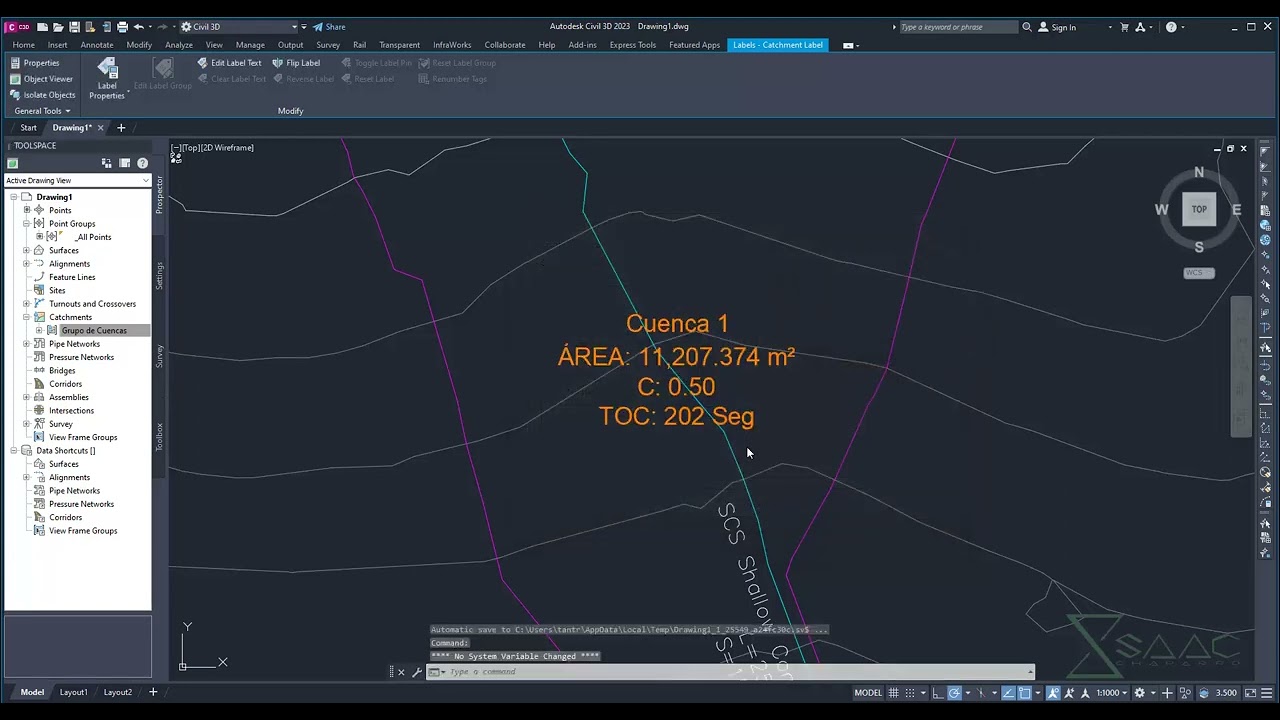Screen dimensions: 1280x720
Task: Click Flip Label
Action: coord(296,63)
